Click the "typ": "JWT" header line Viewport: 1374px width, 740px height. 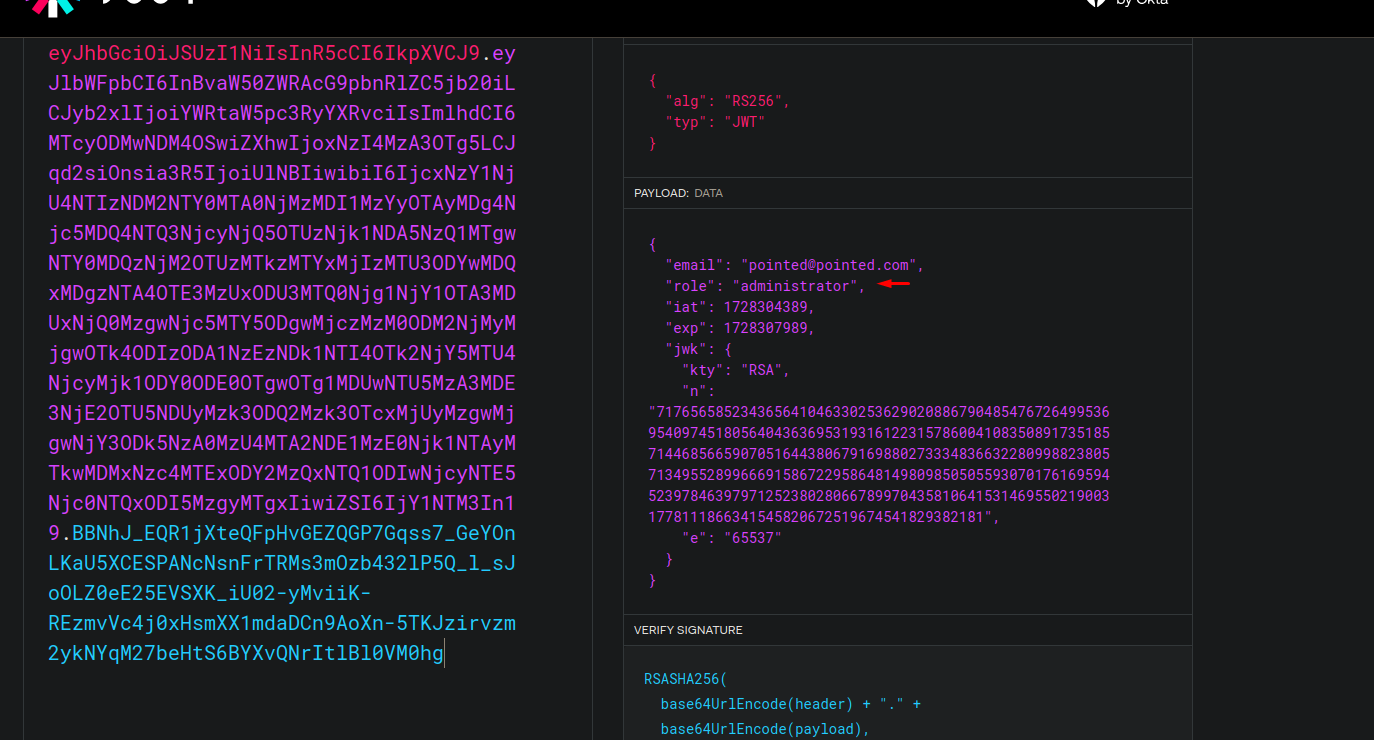coord(715,122)
